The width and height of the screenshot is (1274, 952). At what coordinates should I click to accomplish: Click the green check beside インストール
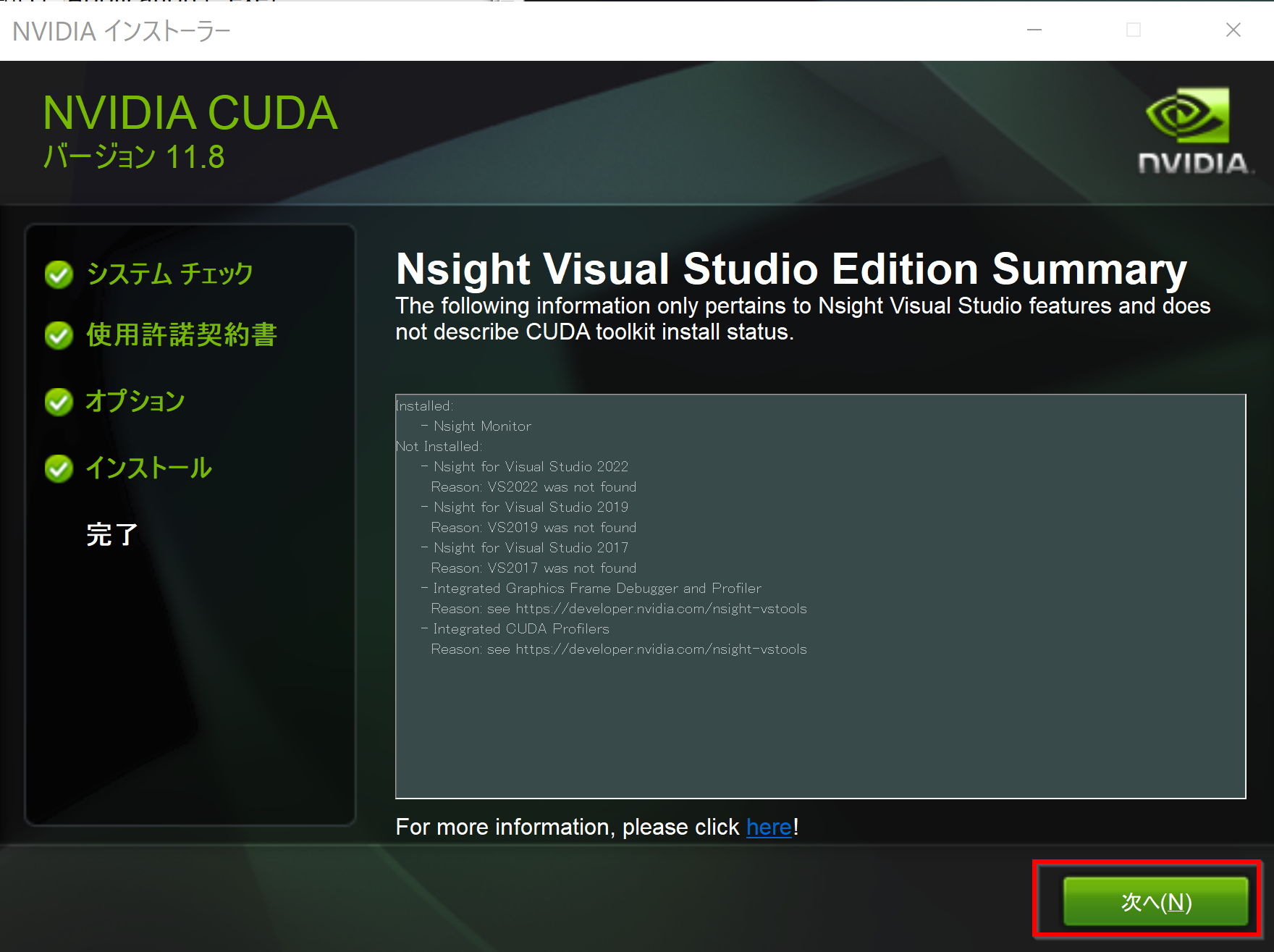coord(59,468)
